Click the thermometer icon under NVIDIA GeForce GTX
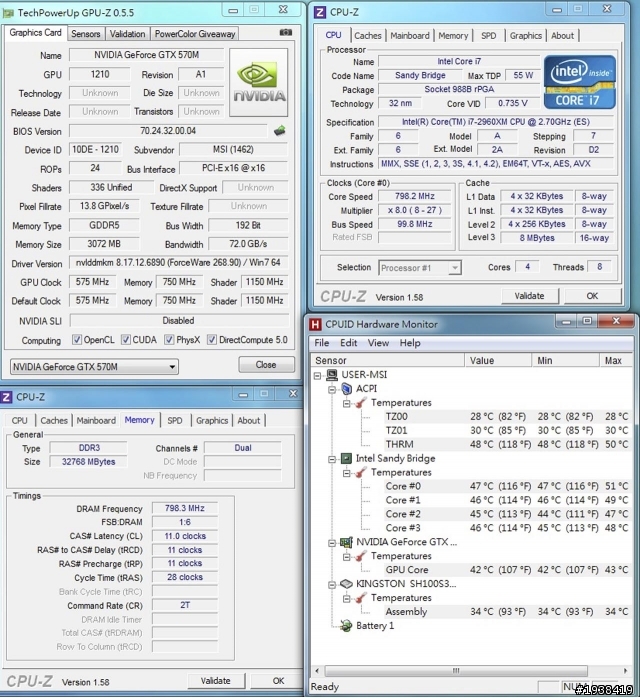The image size is (640, 698). coord(361,556)
